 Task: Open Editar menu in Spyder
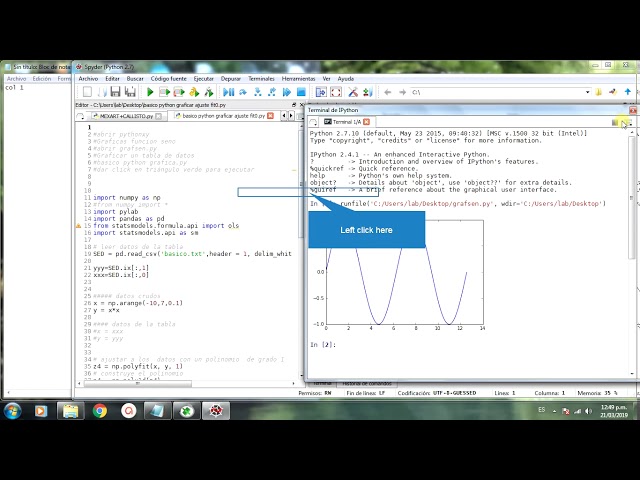(112, 78)
